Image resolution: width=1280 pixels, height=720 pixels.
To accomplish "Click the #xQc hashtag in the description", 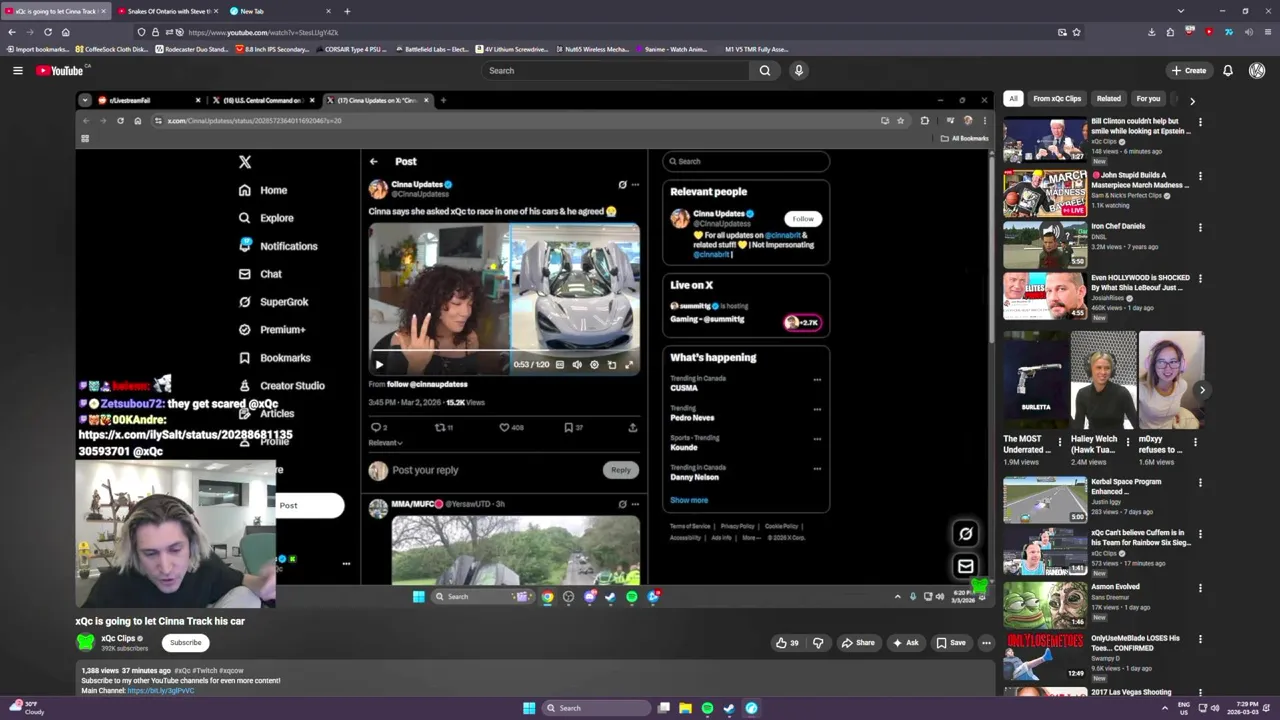I will (183, 671).
